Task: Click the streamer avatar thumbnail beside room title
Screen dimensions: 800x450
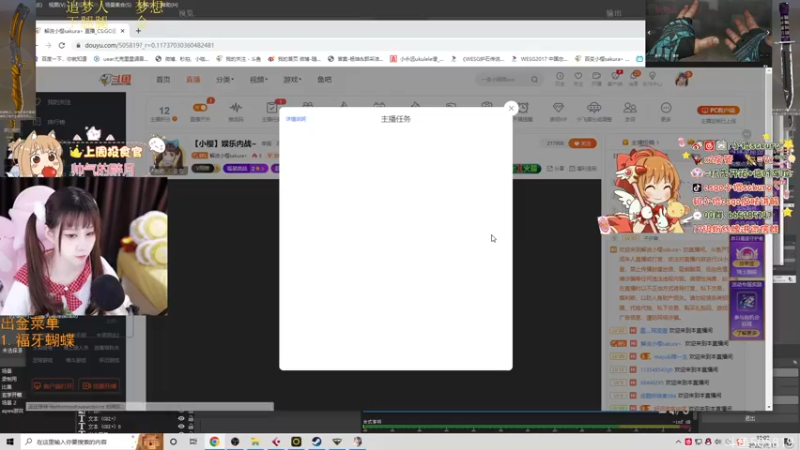Action: click(x=169, y=156)
